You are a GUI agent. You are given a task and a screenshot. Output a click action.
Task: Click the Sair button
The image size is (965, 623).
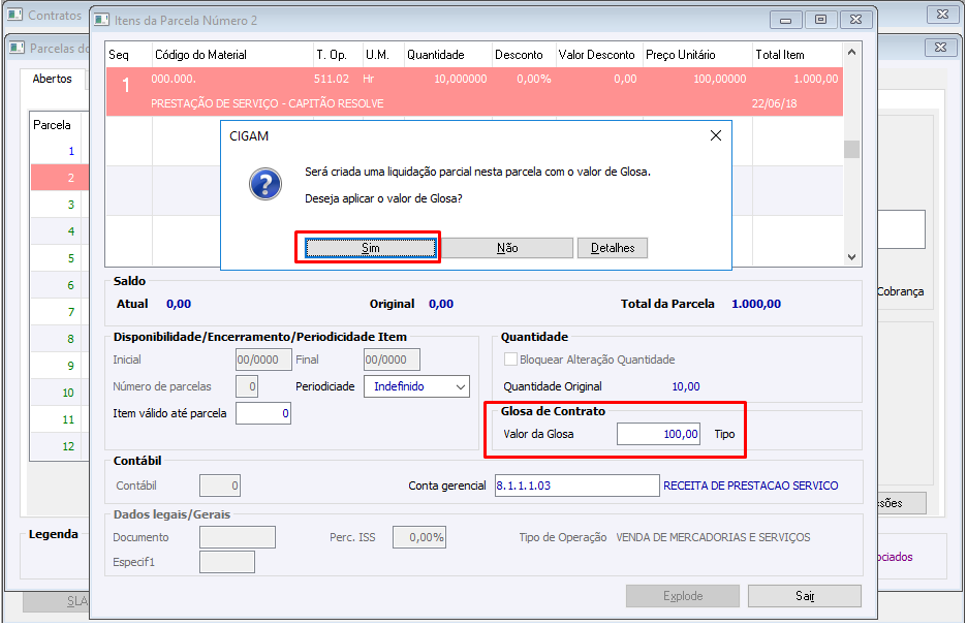[804, 596]
